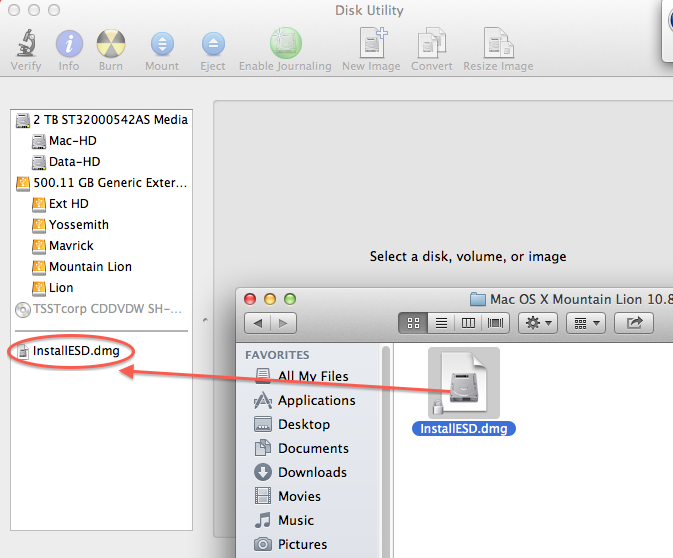Select InstallESD.dmg file icon in Finder
This screenshot has width=673, height=558.
pyautogui.click(x=464, y=383)
